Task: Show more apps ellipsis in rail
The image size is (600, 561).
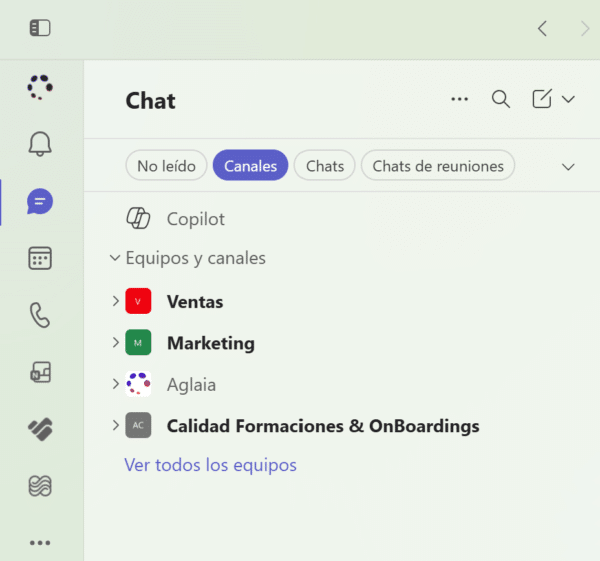Action: [40, 543]
